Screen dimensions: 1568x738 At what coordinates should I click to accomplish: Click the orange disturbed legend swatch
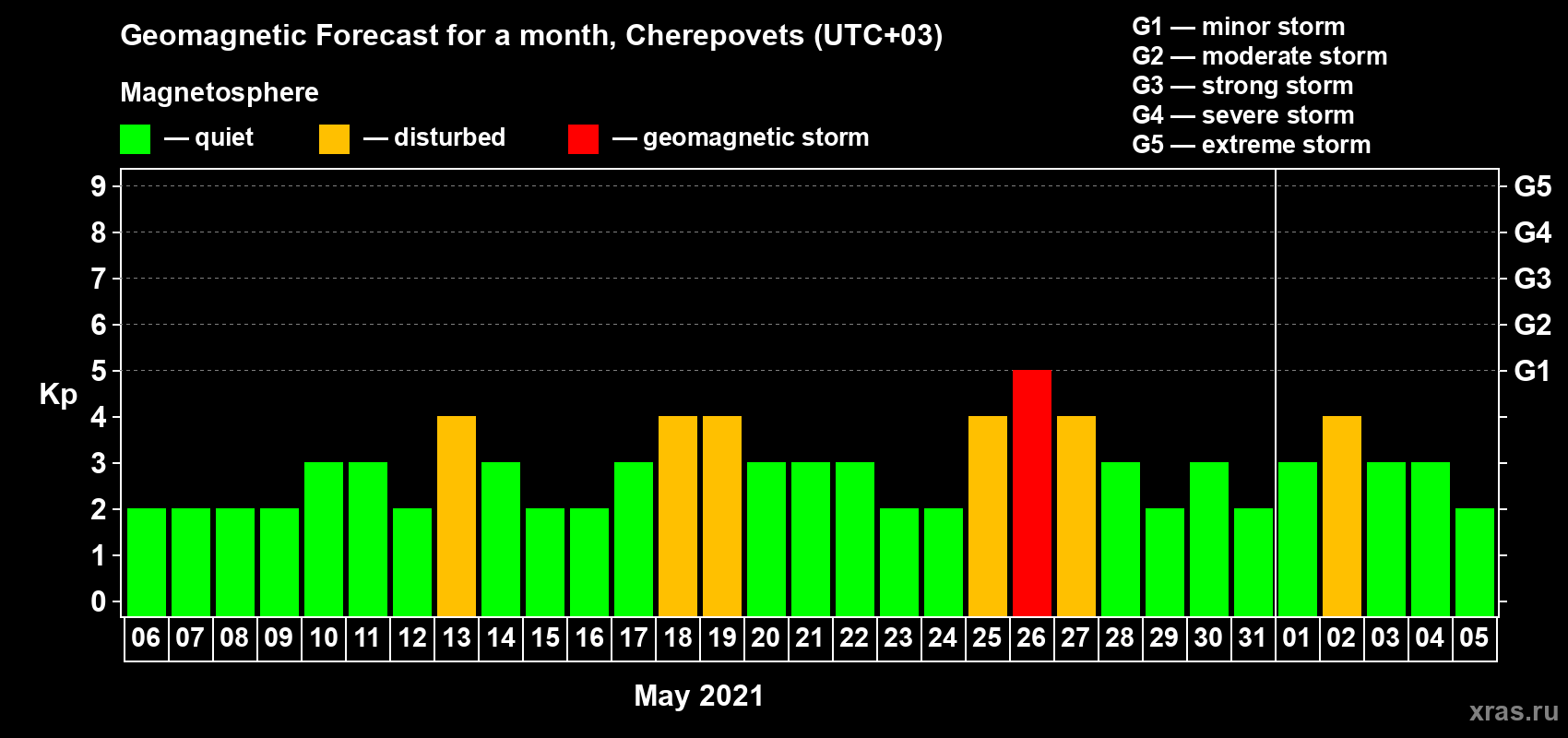[x=335, y=139]
